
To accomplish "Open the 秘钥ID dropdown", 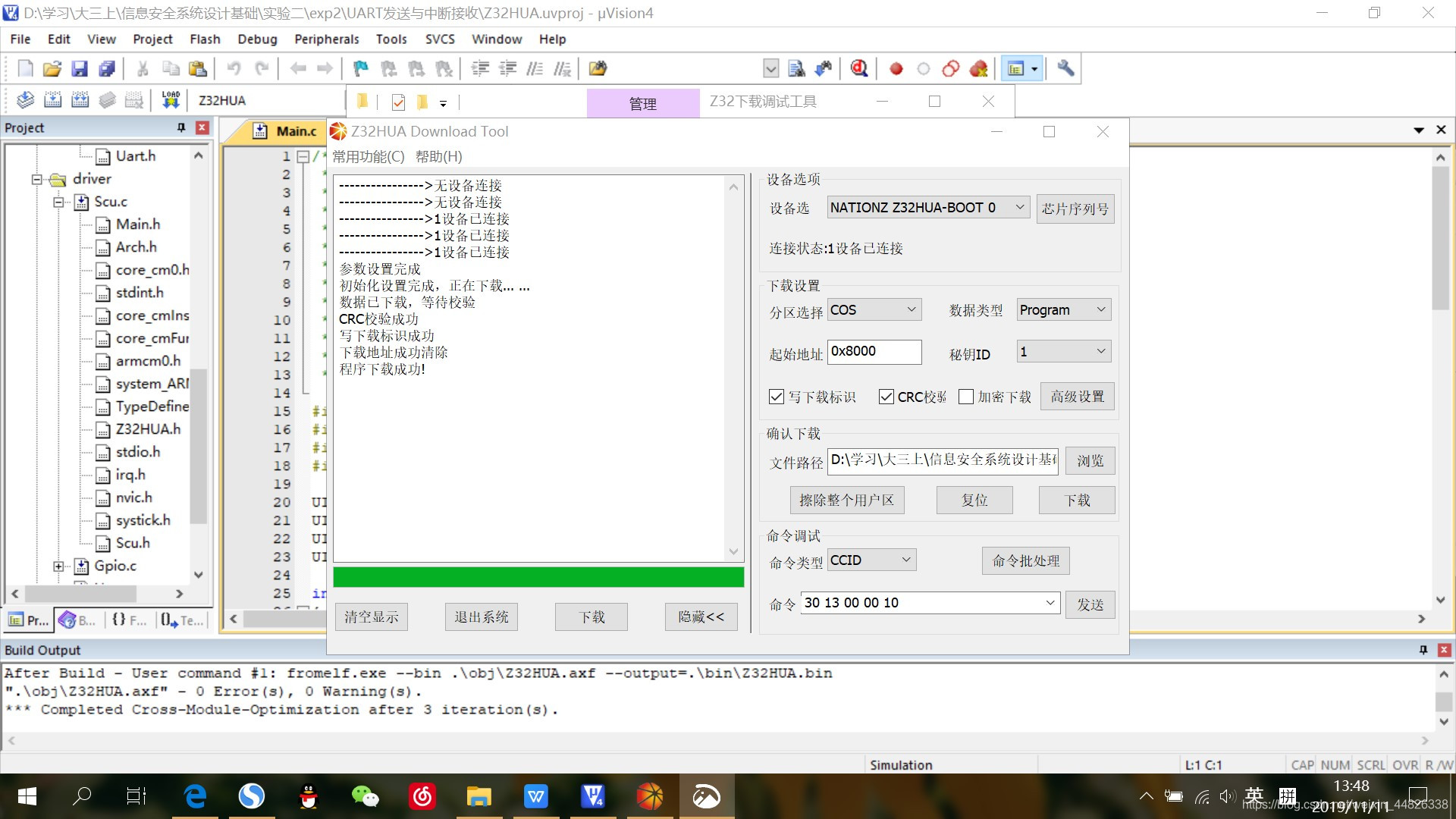I will point(1064,351).
